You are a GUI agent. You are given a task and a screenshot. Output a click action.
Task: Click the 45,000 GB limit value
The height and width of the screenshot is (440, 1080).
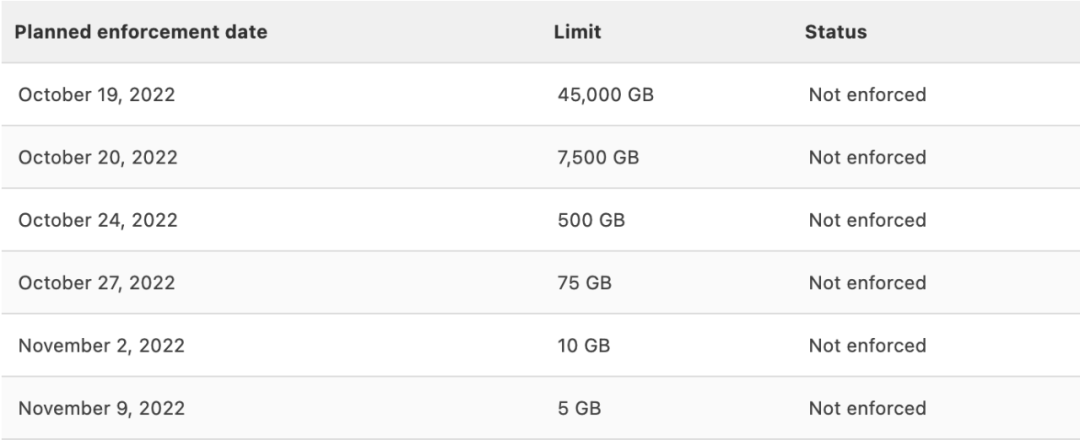tap(605, 95)
